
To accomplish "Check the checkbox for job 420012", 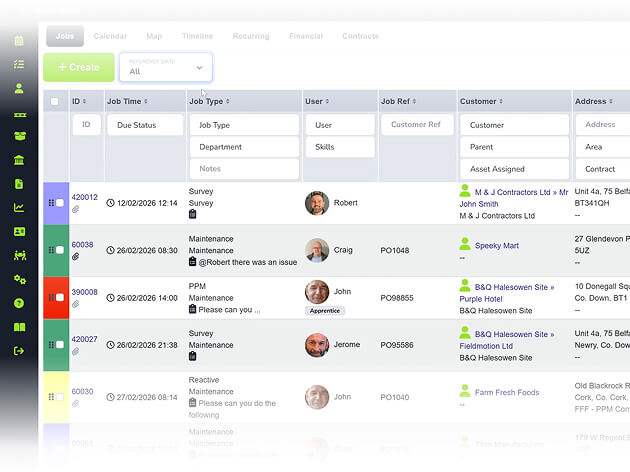I will click(x=60, y=203).
